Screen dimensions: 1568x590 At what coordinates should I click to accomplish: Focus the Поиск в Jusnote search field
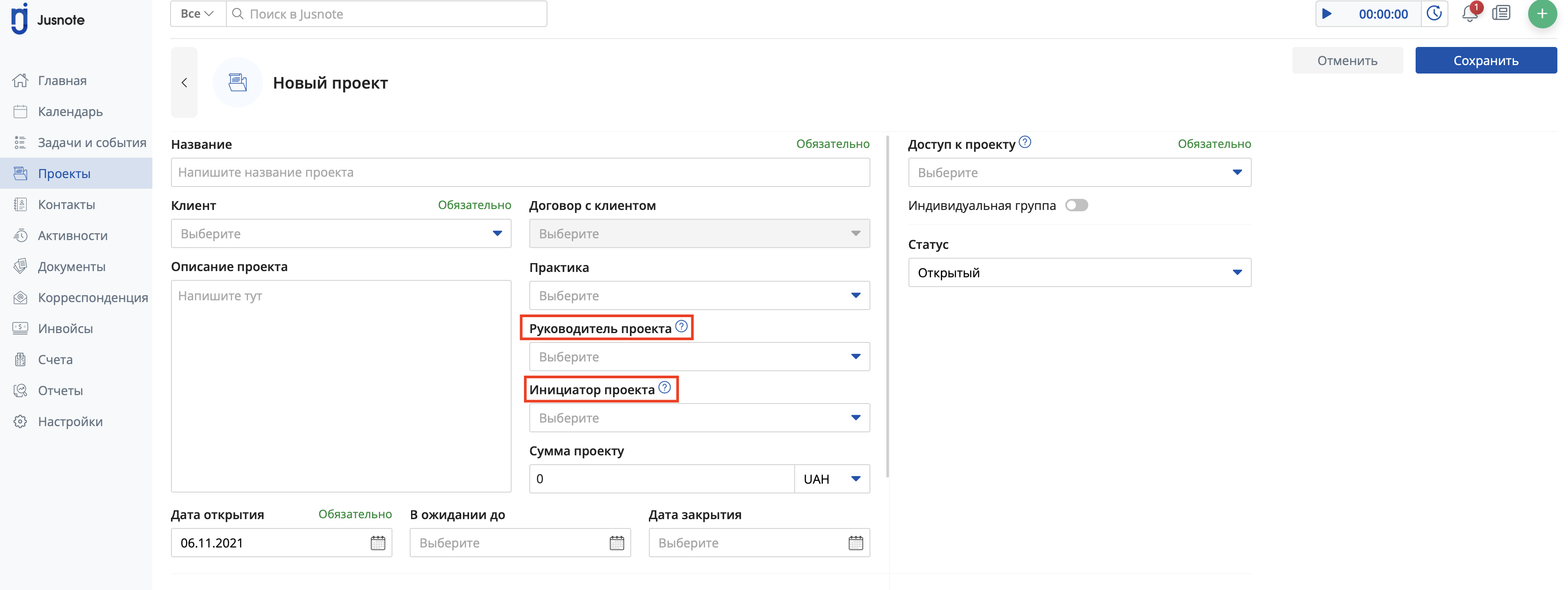click(387, 13)
